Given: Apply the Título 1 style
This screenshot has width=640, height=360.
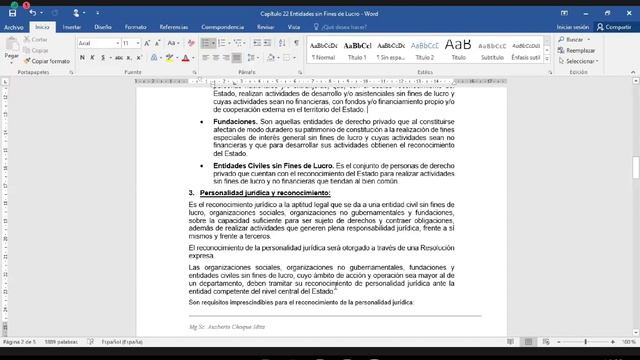Looking at the screenshot, I should (357, 50).
